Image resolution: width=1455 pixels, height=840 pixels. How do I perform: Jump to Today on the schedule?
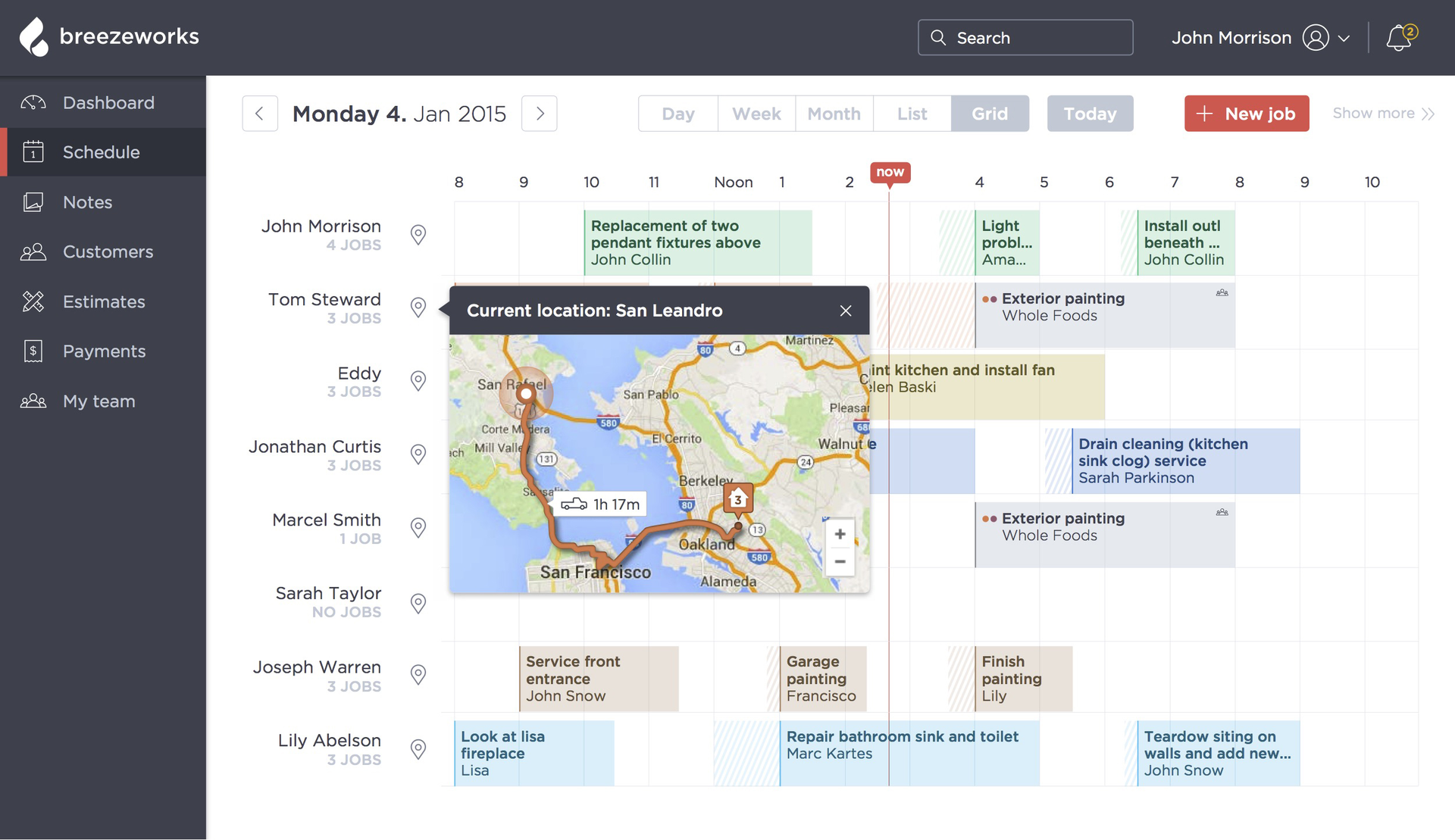pos(1090,113)
